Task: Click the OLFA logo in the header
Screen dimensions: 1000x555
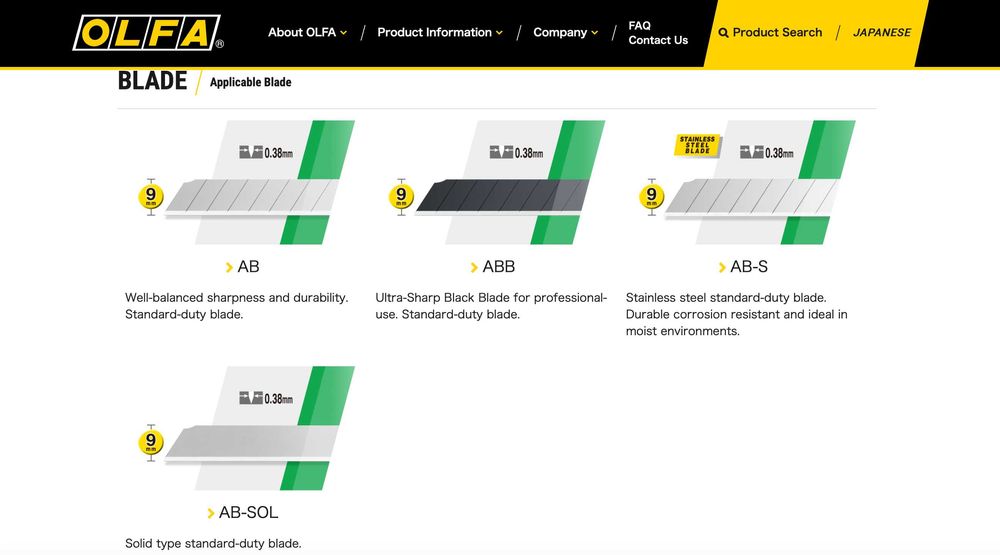Action: pyautogui.click(x=148, y=33)
